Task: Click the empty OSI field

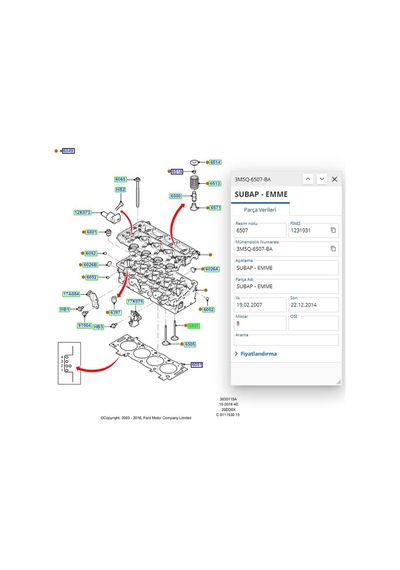Action: click(x=314, y=323)
